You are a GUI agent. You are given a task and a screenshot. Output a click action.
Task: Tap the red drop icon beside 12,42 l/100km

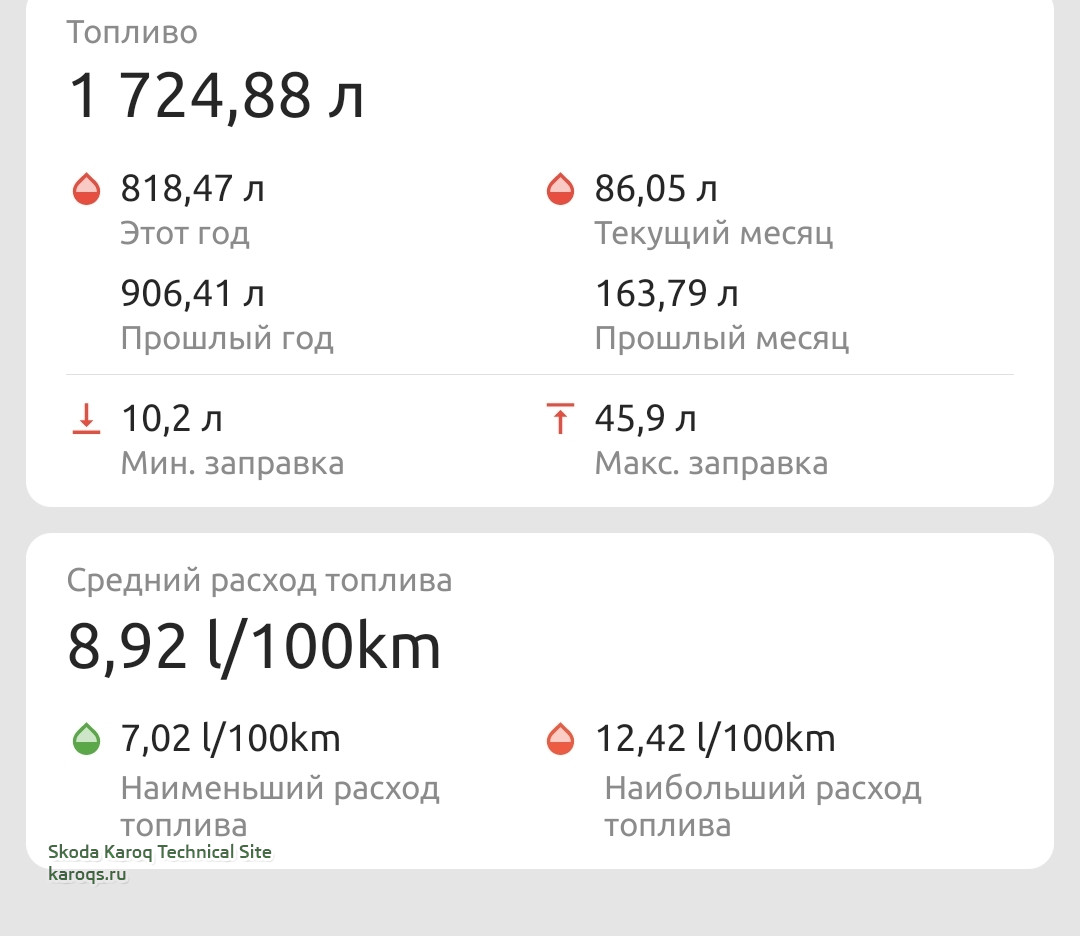coord(560,740)
